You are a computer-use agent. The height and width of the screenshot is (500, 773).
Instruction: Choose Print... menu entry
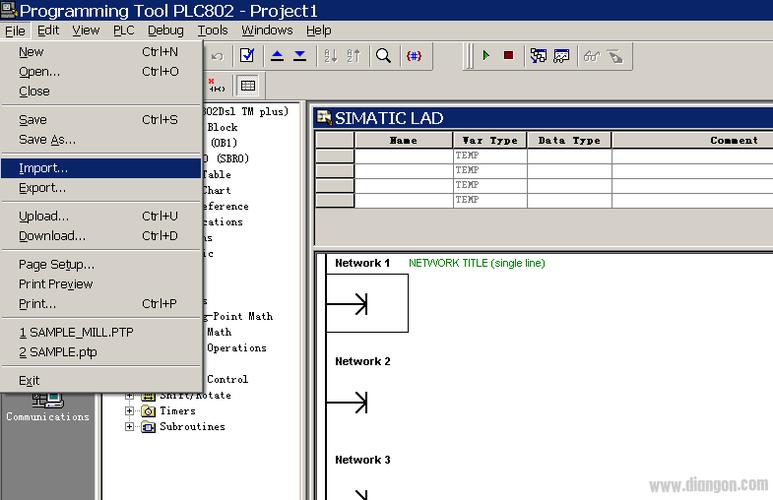(x=101, y=304)
